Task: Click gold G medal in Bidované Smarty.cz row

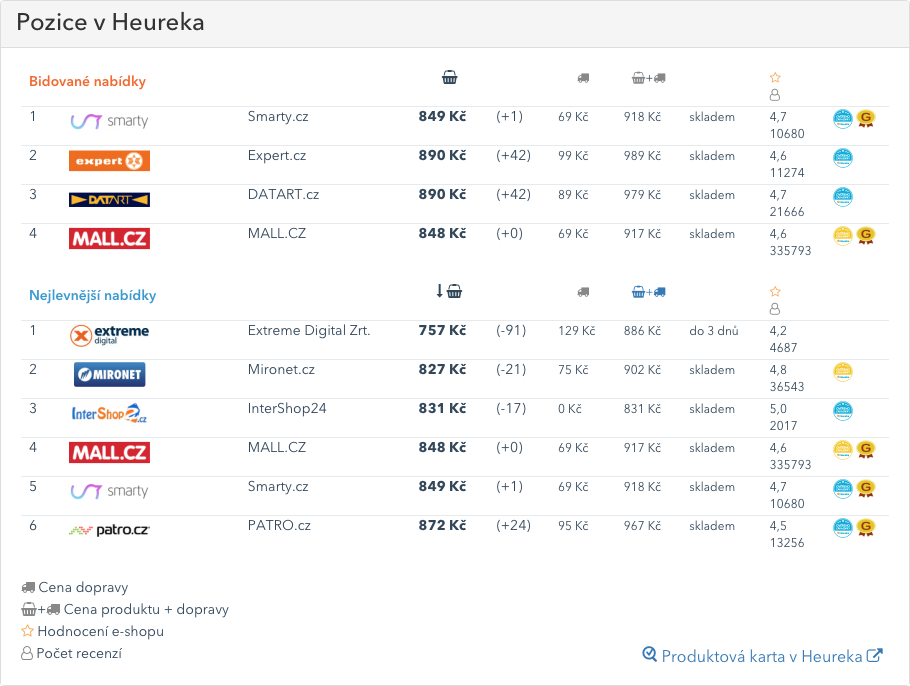Action: click(x=866, y=119)
